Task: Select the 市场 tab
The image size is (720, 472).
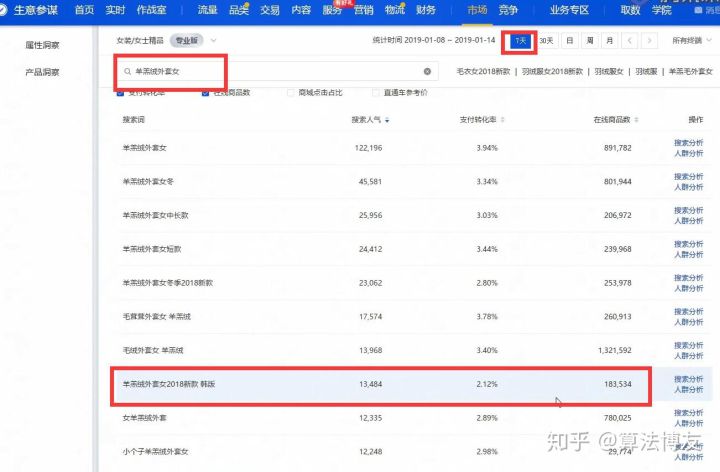Action: point(477,10)
